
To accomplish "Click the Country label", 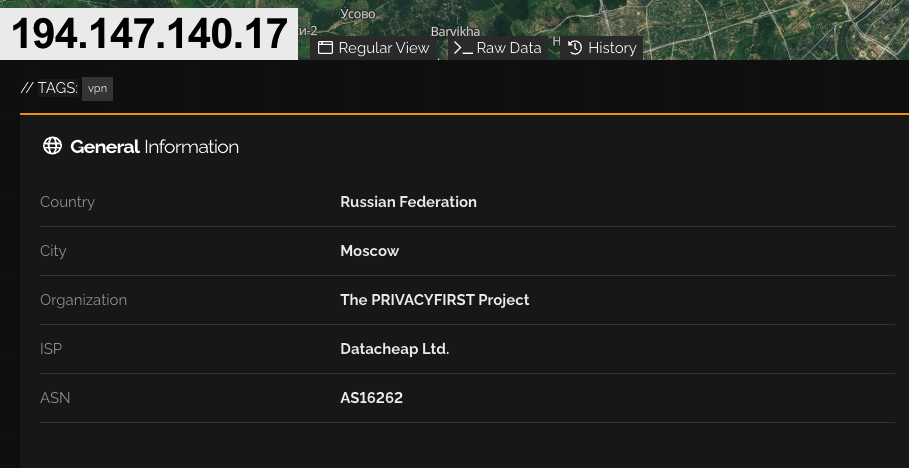I will [67, 202].
